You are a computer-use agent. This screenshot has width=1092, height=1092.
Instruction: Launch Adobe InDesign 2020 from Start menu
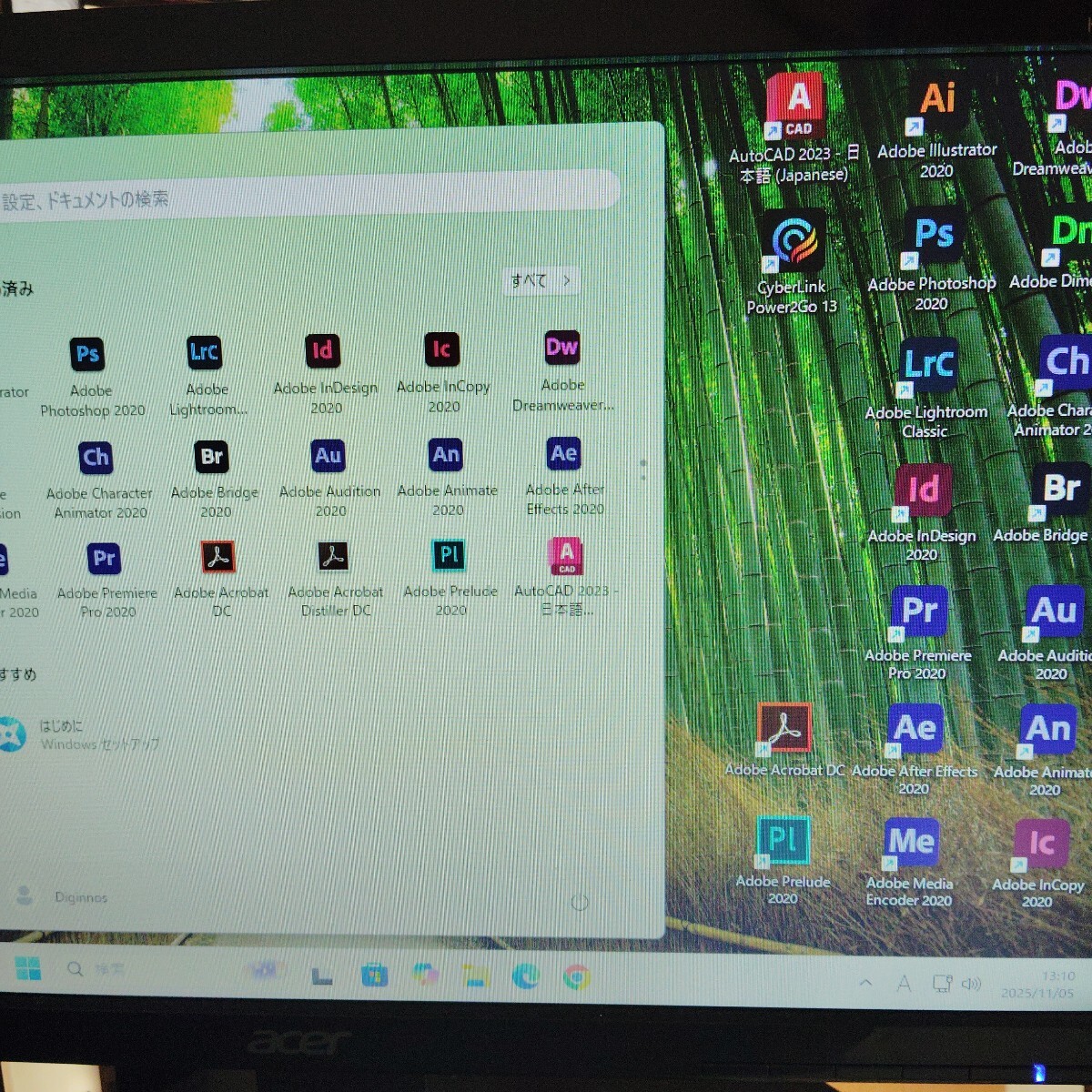[325, 373]
